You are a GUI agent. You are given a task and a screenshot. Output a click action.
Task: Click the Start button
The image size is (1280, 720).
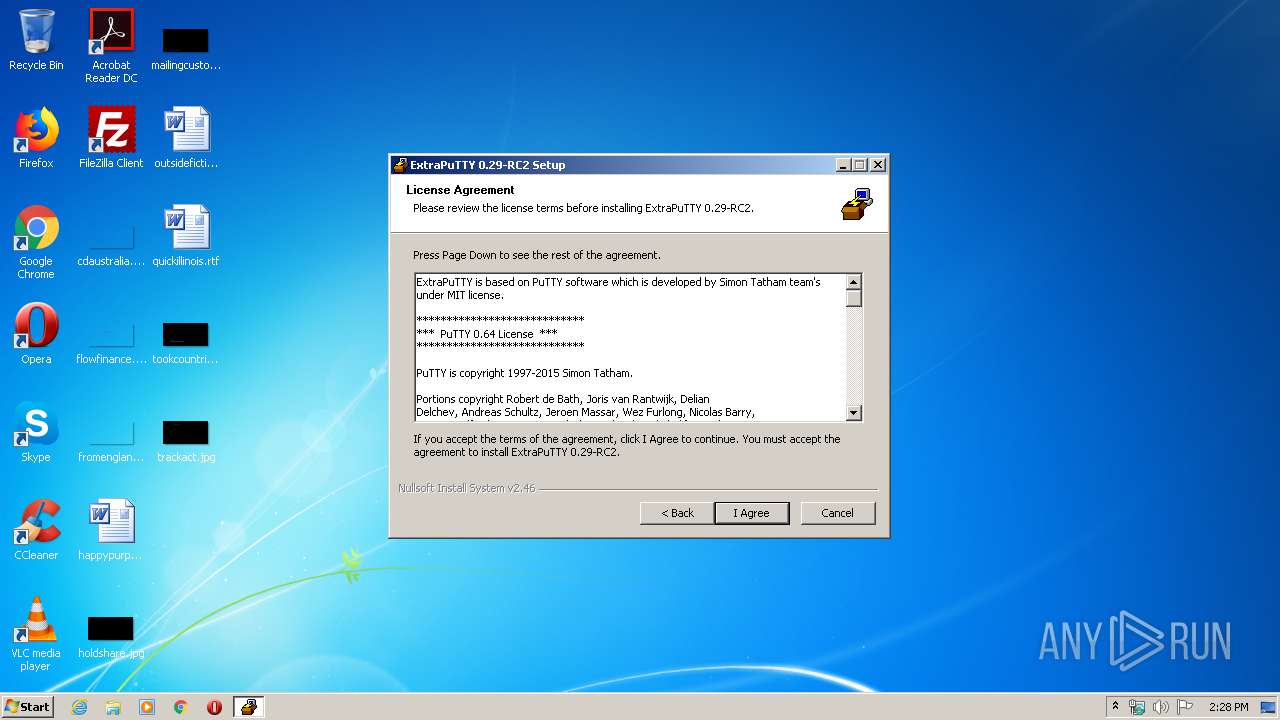[28, 707]
